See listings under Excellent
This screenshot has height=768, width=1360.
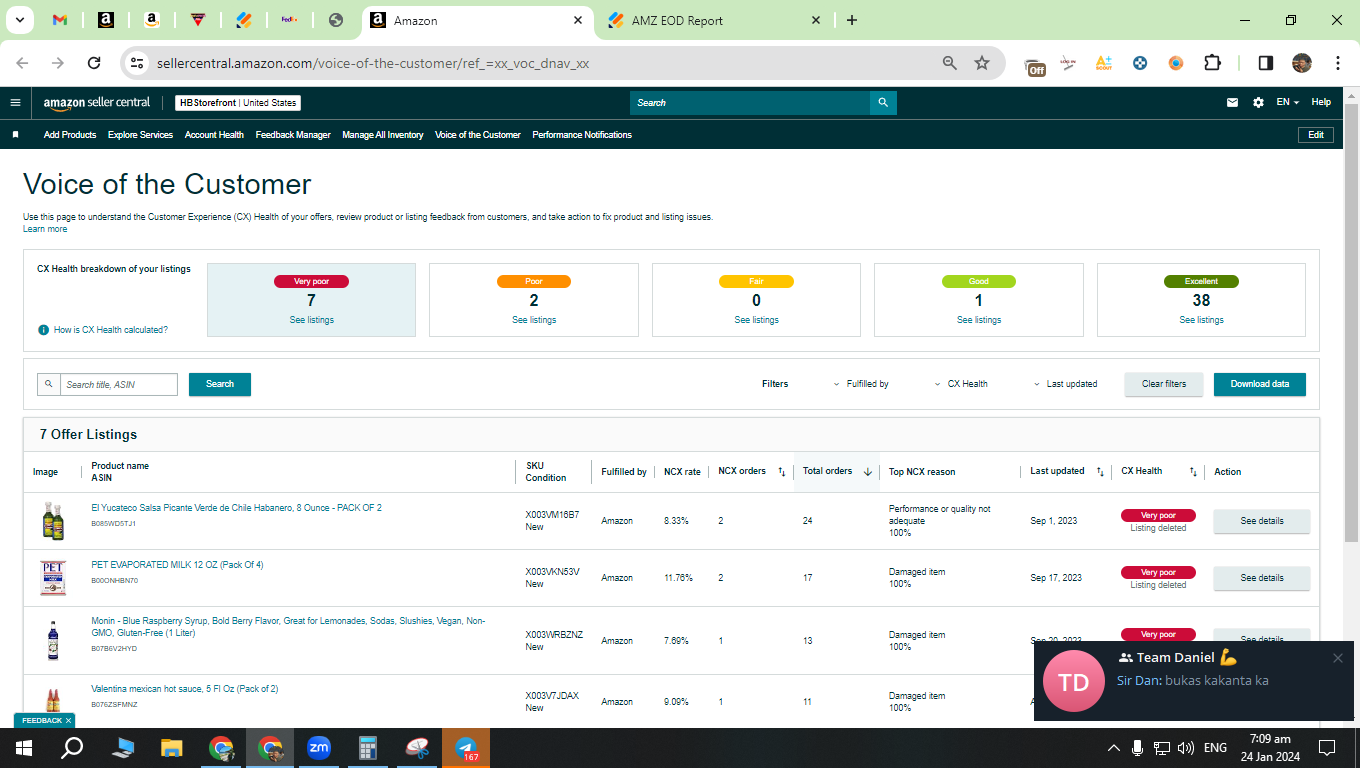1201,320
